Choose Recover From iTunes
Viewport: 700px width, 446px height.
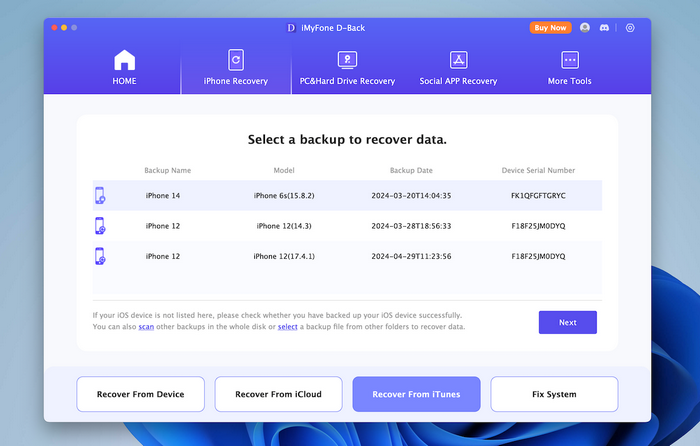[417, 394]
